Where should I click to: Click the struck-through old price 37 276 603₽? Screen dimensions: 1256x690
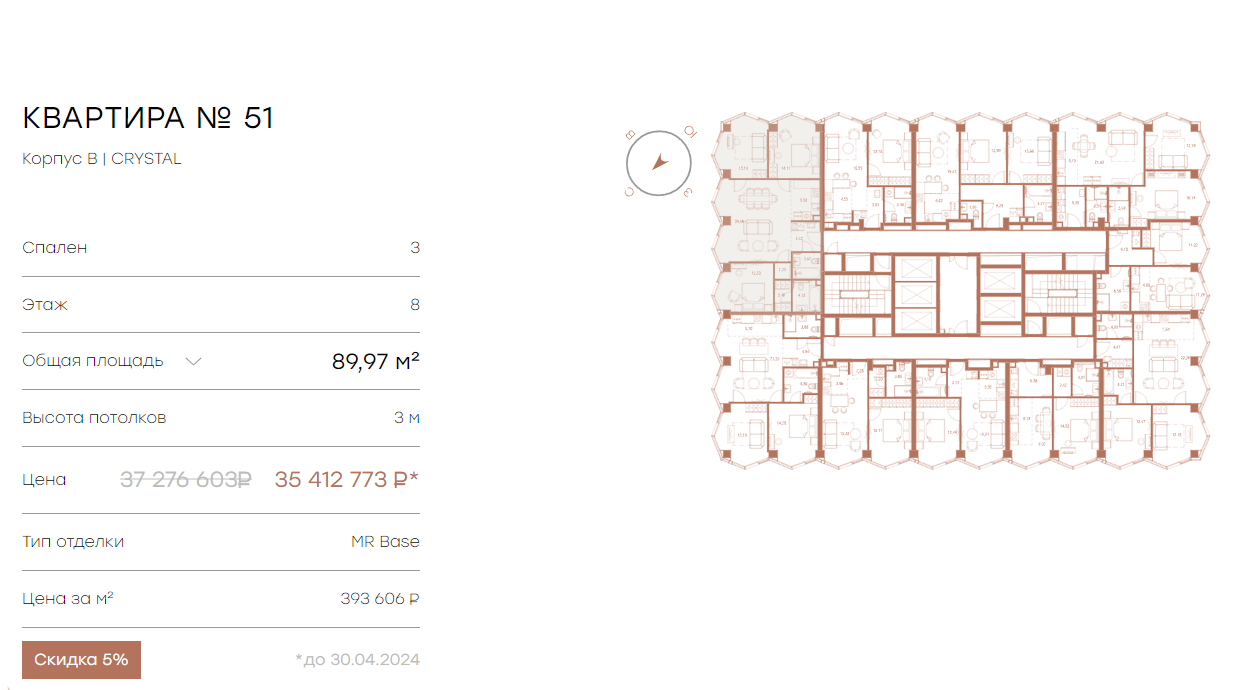coord(186,480)
